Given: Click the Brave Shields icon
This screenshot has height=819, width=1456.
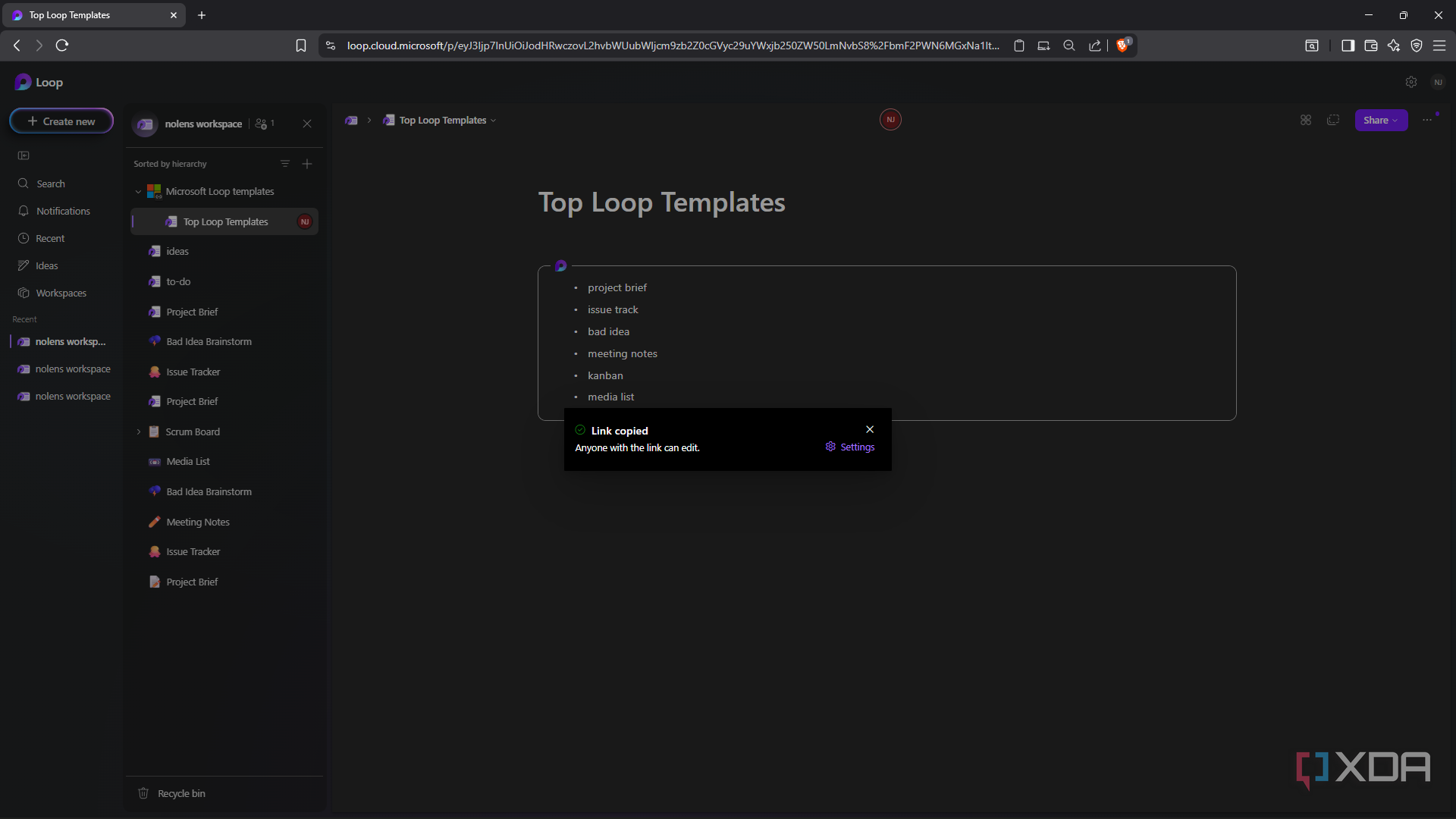Looking at the screenshot, I should (1123, 45).
